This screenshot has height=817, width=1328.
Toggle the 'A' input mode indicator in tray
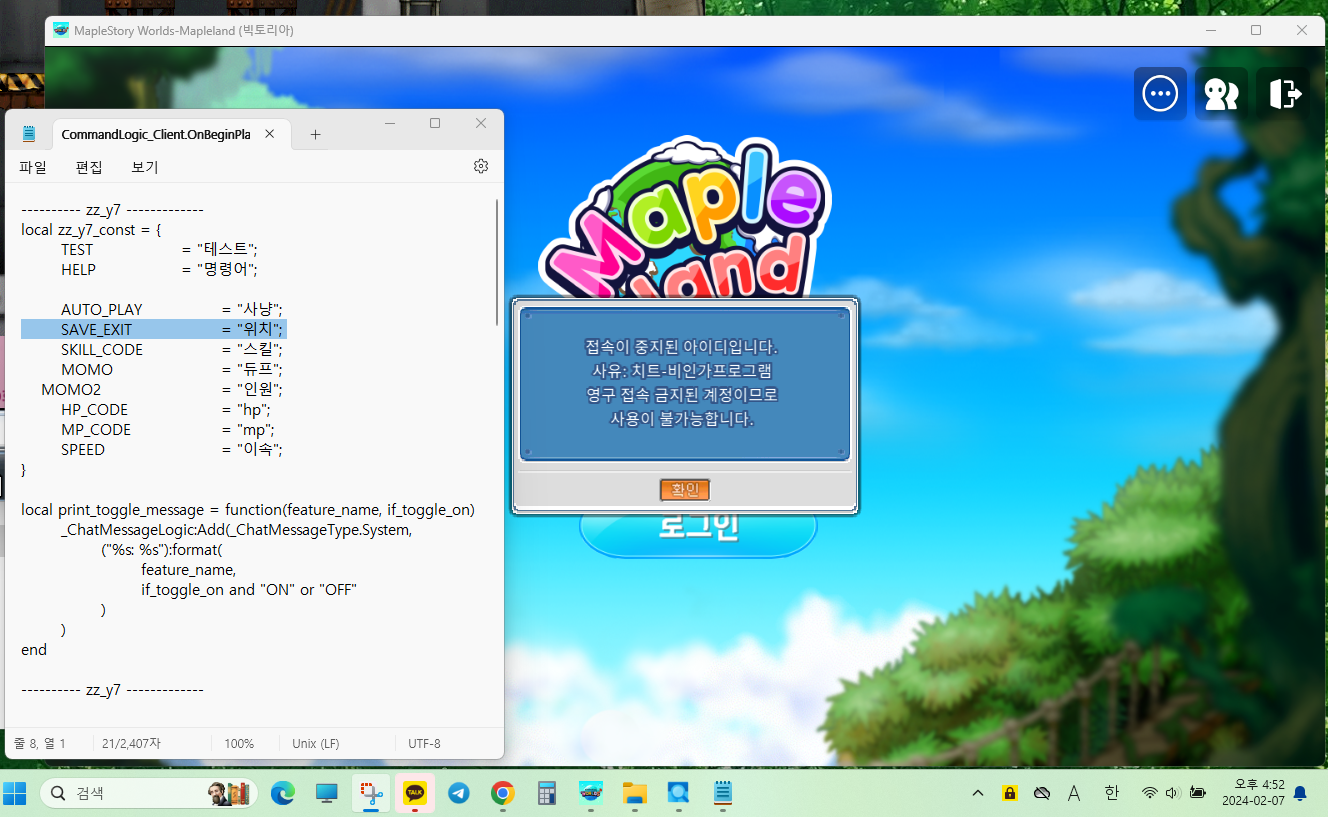click(1074, 793)
